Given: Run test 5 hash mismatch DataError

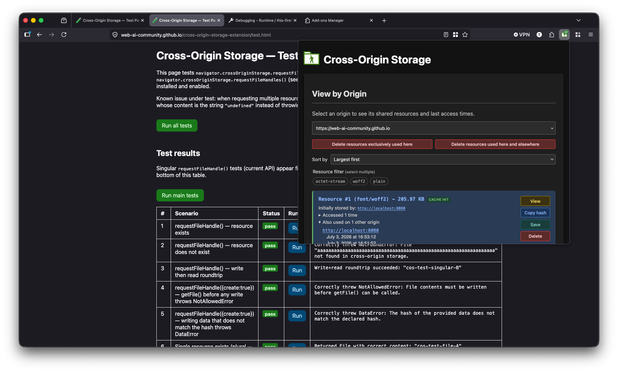Looking at the screenshot, I should (297, 316).
